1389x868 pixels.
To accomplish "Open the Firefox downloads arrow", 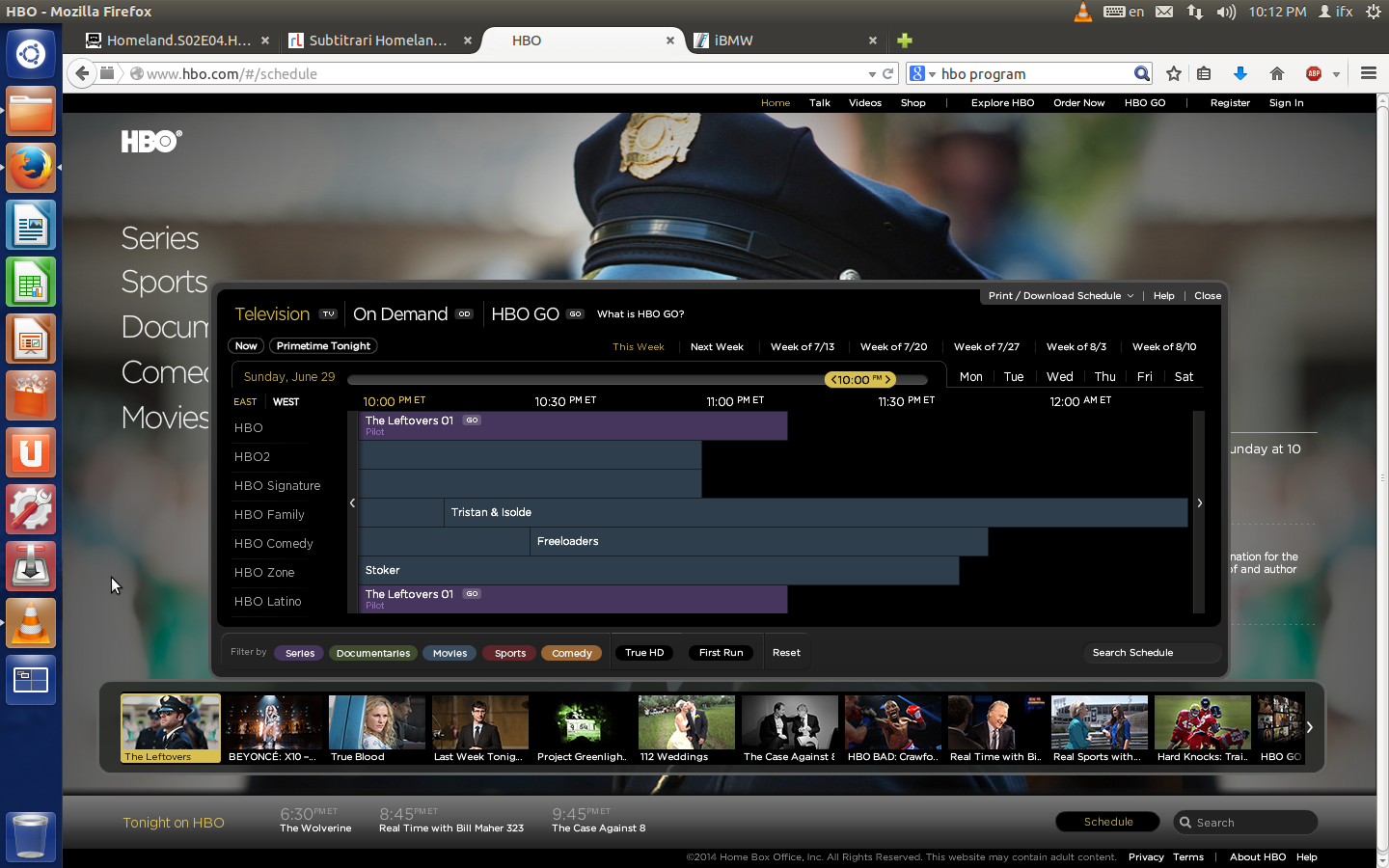I will click(1240, 73).
